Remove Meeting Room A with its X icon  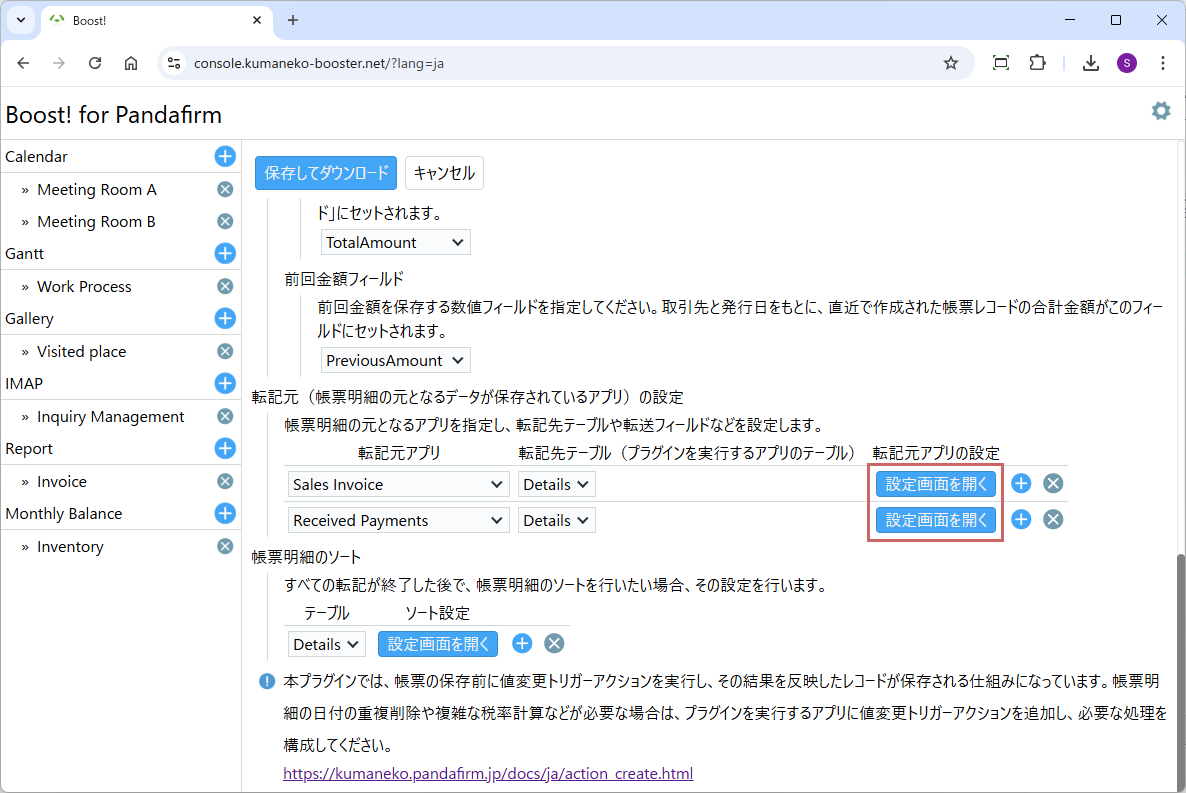coord(225,189)
